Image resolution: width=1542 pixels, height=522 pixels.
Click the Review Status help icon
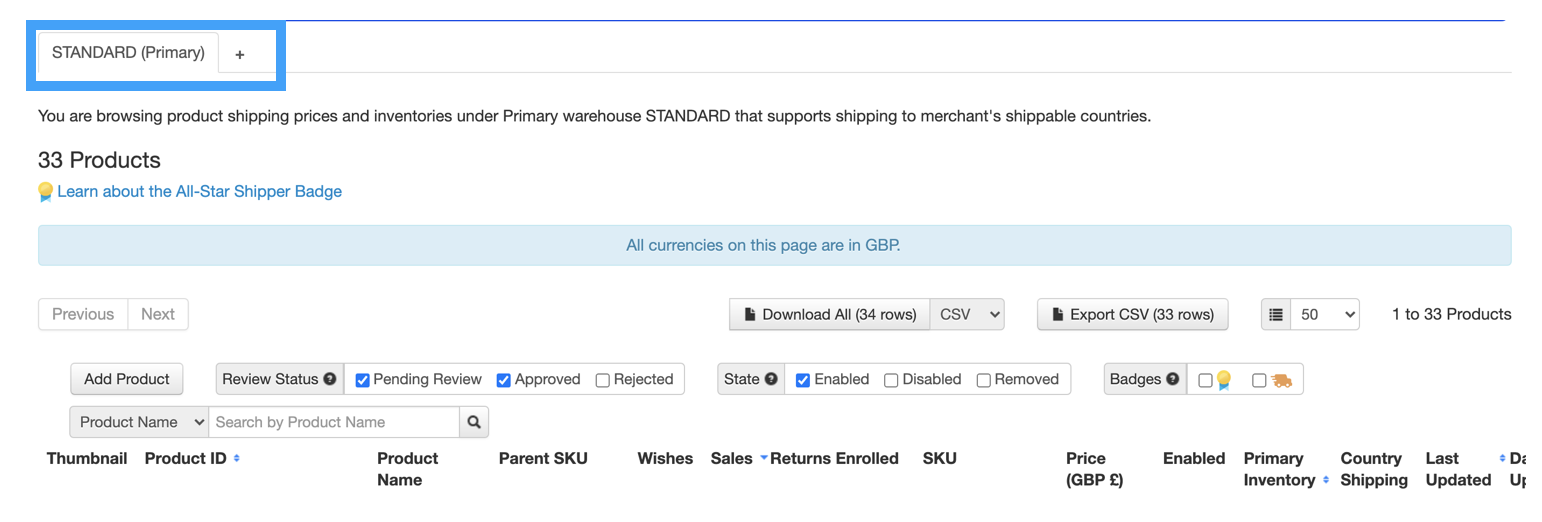coord(329,380)
